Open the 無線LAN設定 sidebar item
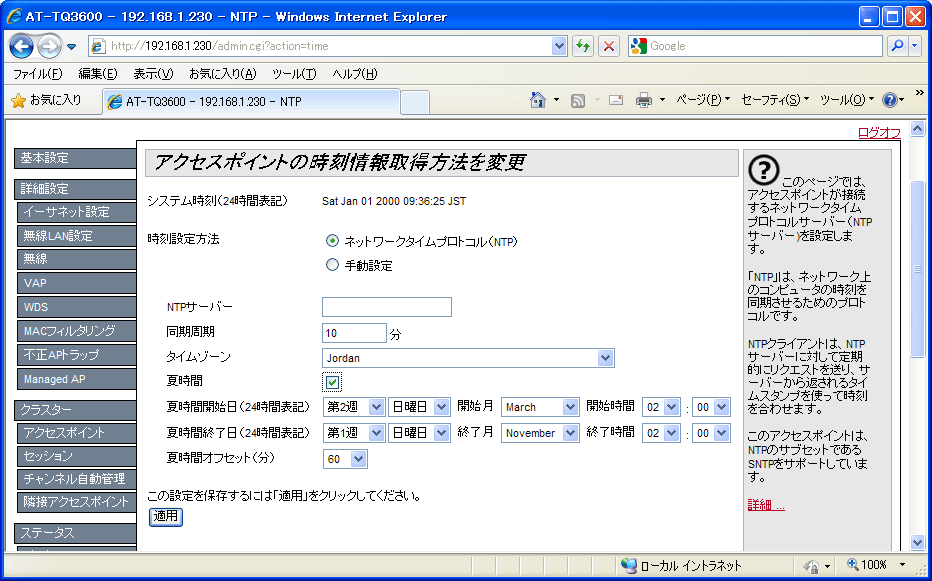Viewport: 932px width, 581px height. point(77,236)
